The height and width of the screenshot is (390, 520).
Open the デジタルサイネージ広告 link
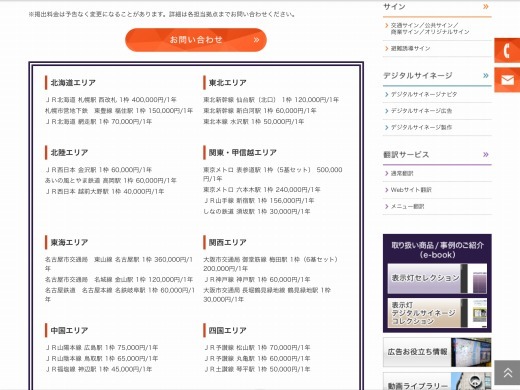click(x=421, y=111)
